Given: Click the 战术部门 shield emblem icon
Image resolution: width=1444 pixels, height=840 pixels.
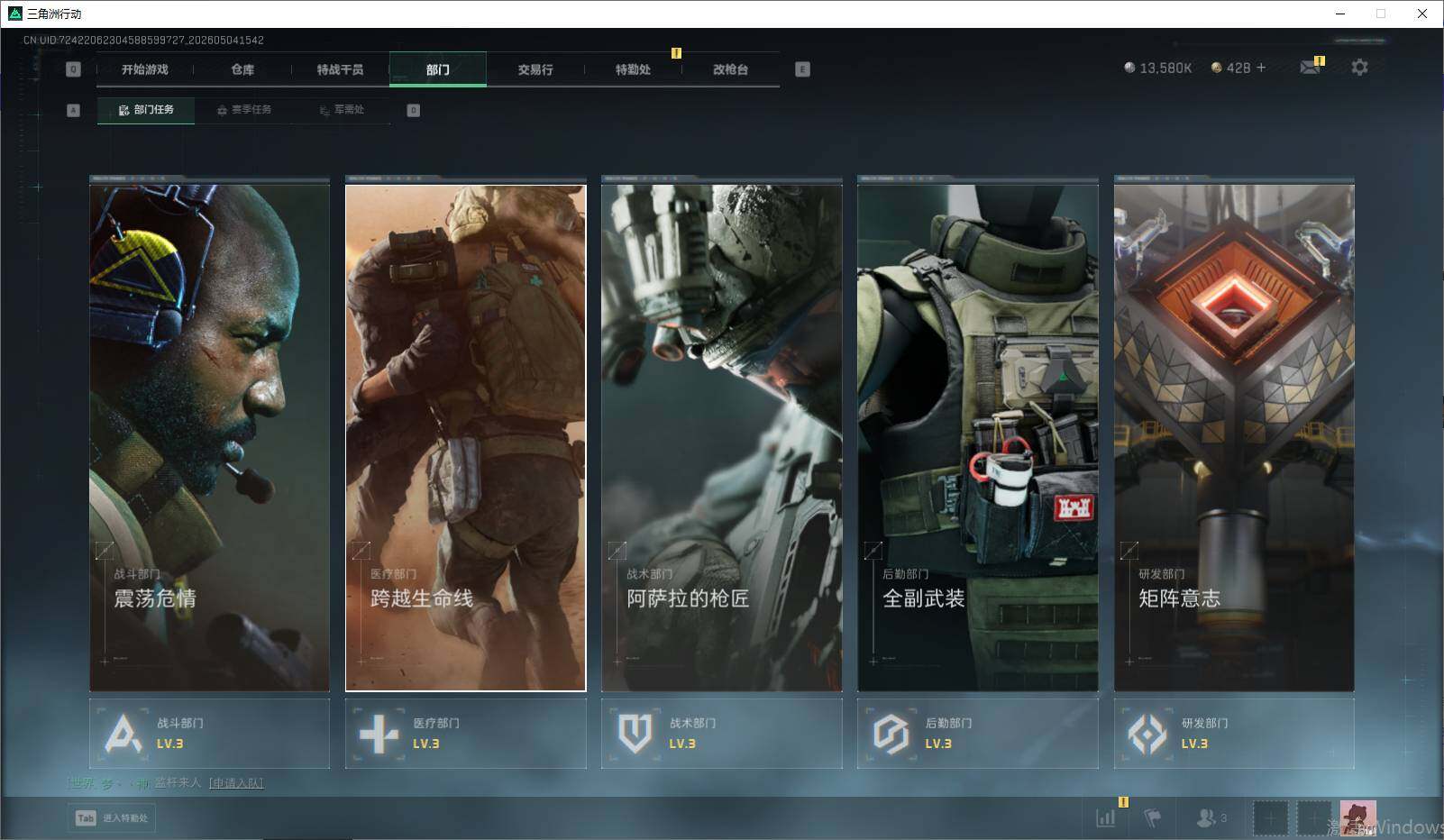Looking at the screenshot, I should click(x=635, y=734).
